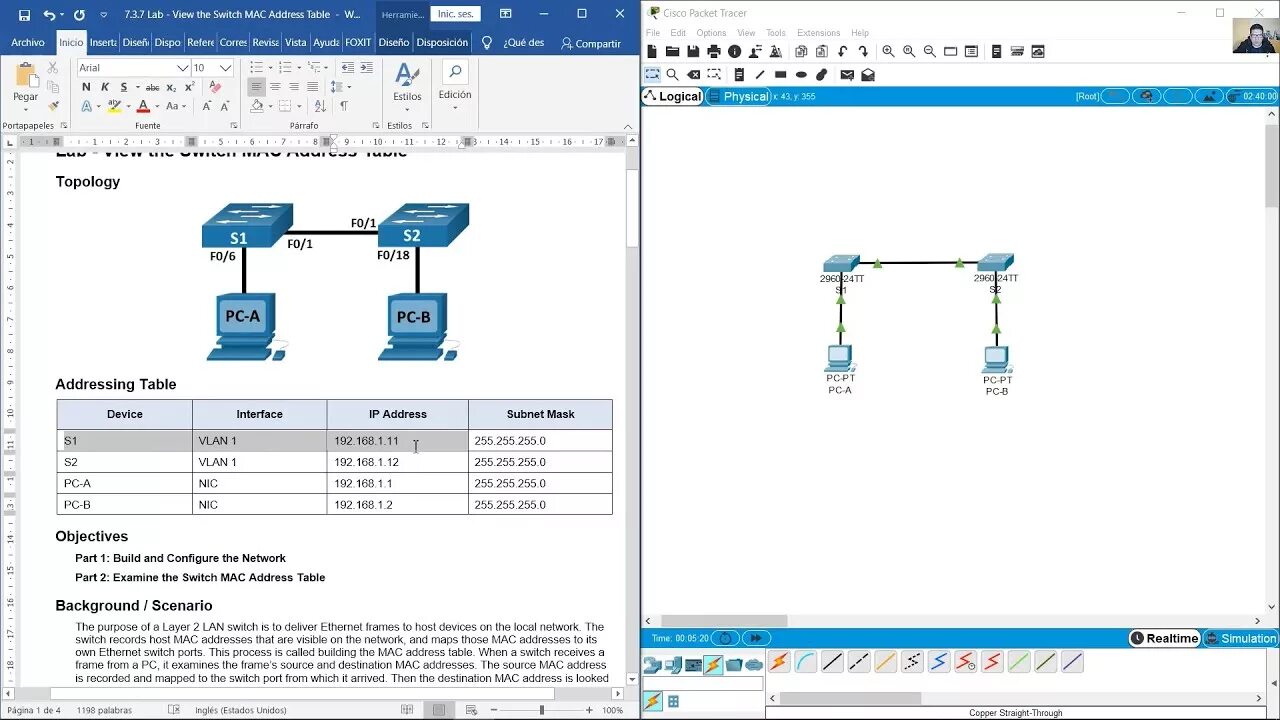Switch to the Vista tab in Word
Image resolution: width=1280 pixels, height=720 pixels.
pyautogui.click(x=296, y=43)
